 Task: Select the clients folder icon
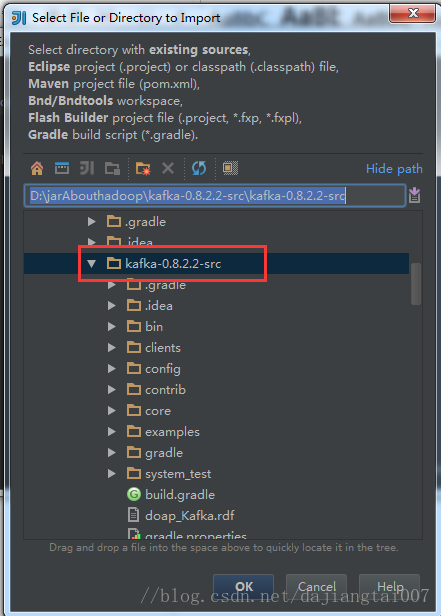point(134,347)
